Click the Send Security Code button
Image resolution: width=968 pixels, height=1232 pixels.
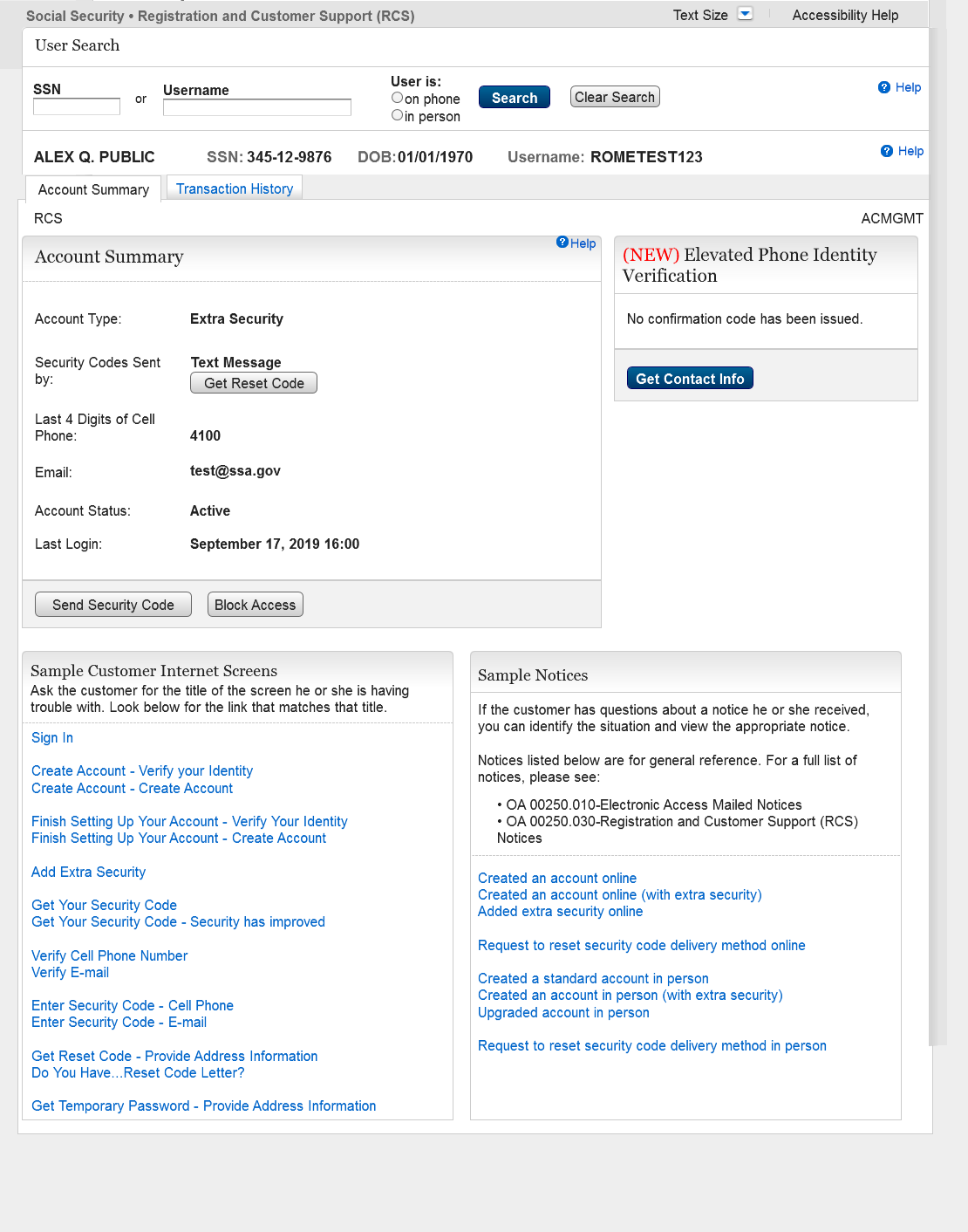113,605
